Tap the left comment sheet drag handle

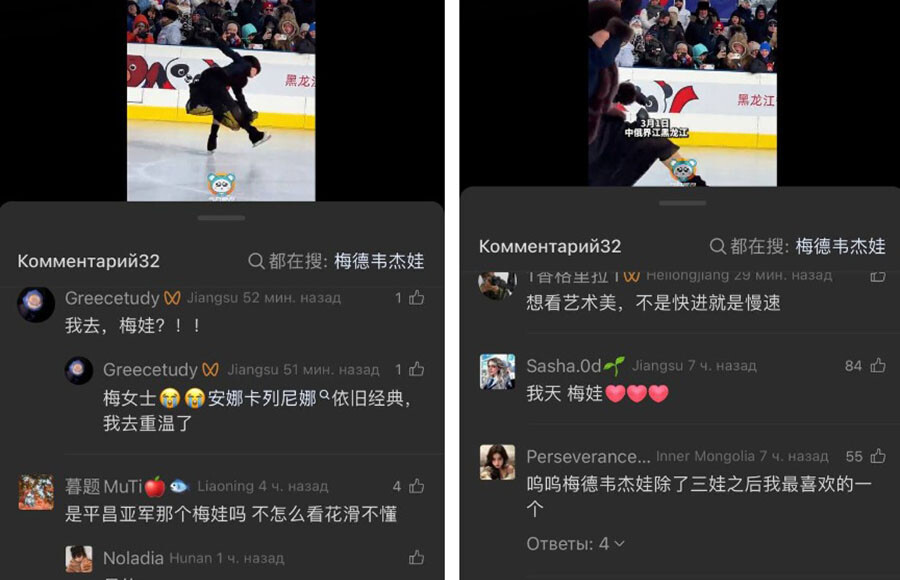point(221,218)
